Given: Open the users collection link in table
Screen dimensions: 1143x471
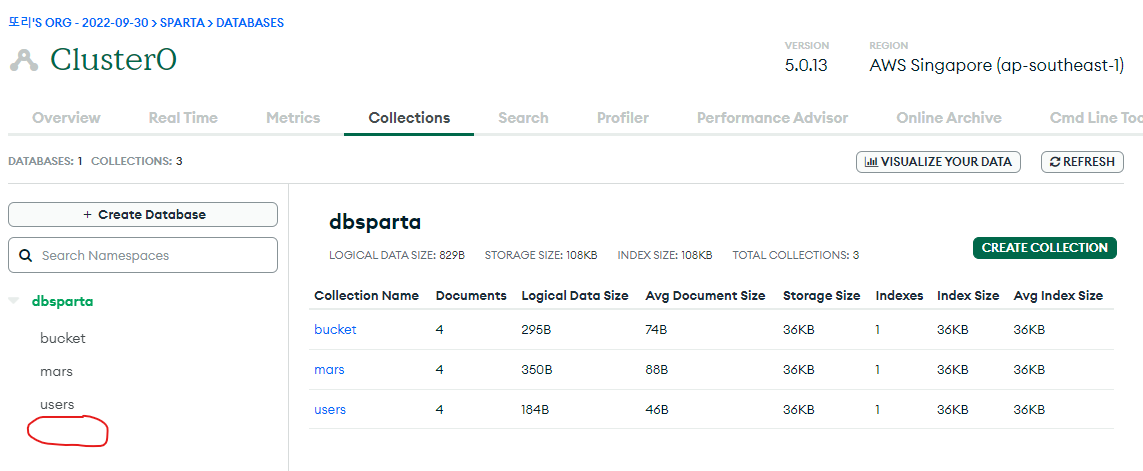Looking at the screenshot, I should coord(330,410).
